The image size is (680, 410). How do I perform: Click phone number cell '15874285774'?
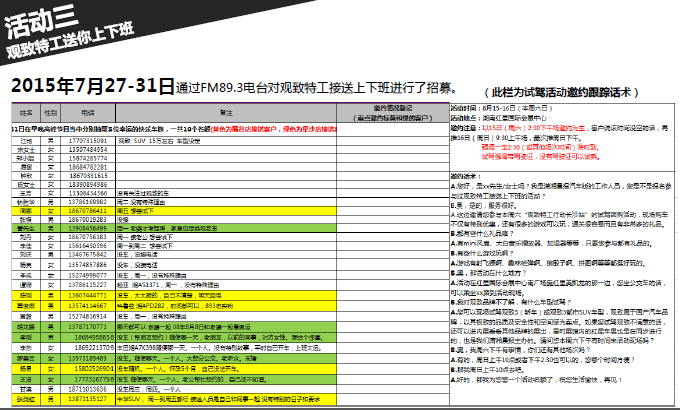tap(88, 158)
